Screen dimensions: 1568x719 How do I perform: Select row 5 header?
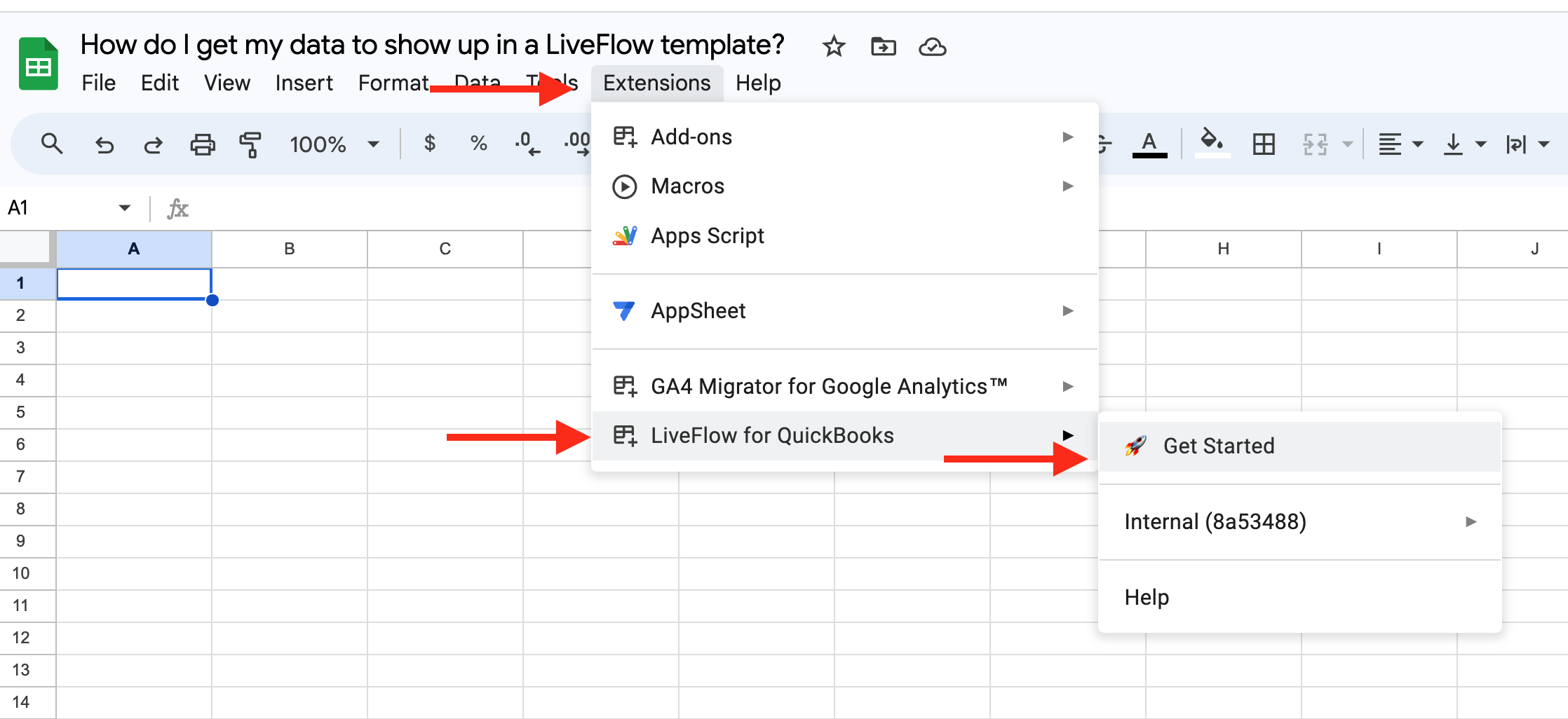tap(27, 412)
